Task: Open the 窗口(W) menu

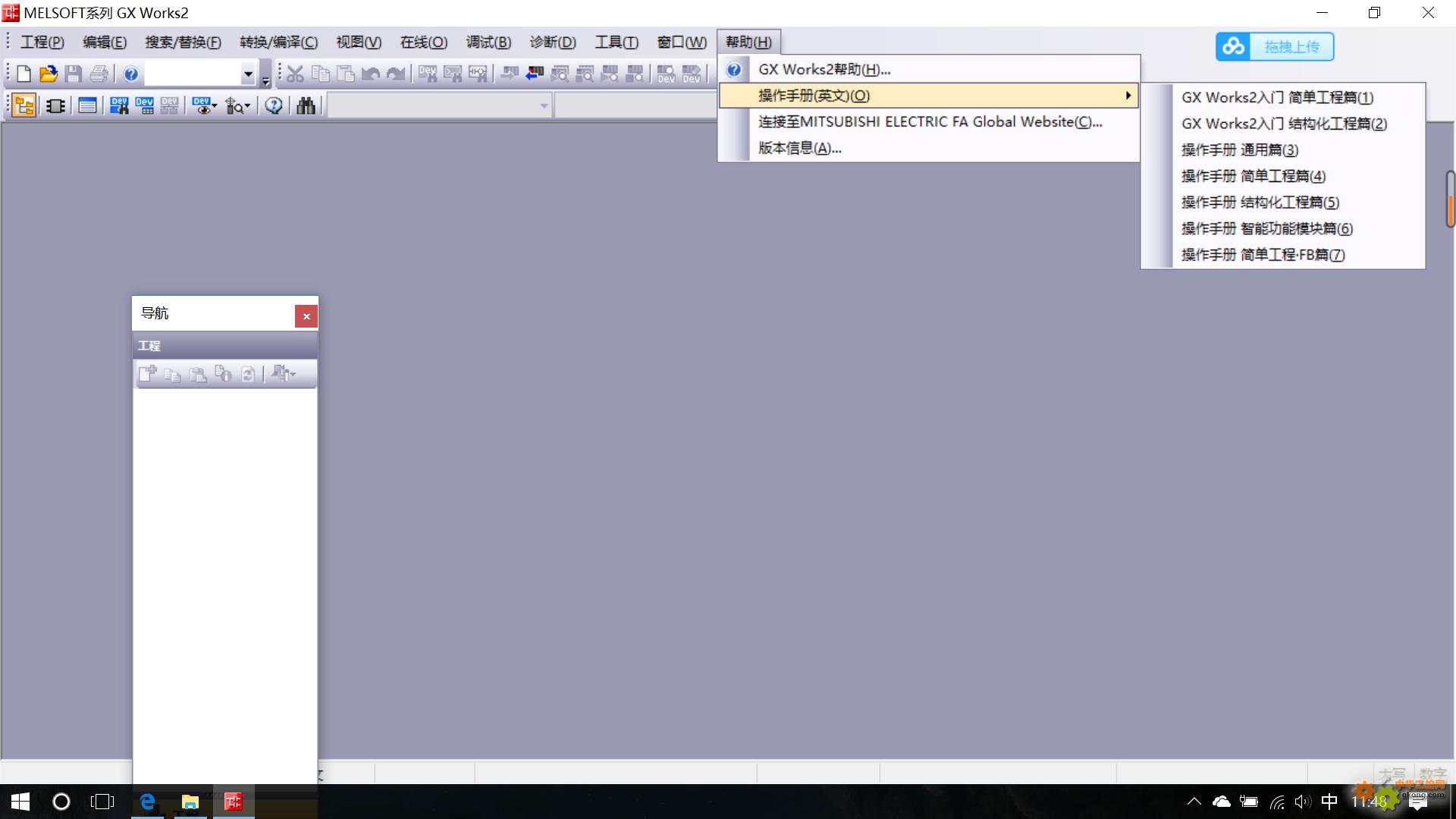Action: coord(682,42)
